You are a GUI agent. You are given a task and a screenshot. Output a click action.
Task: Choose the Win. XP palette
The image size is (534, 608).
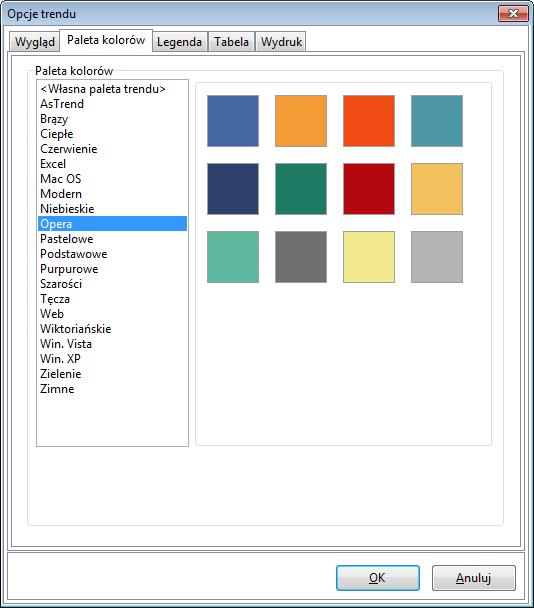112,359
